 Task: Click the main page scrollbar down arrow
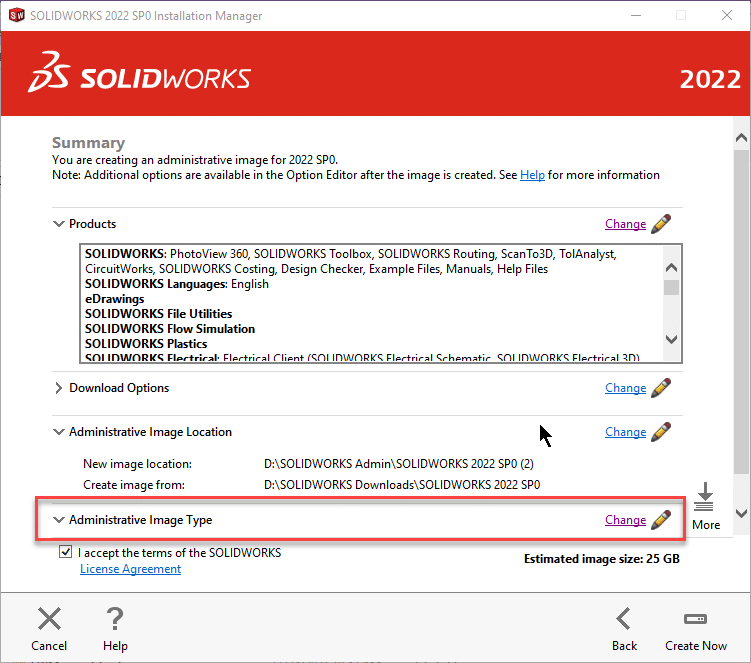coord(741,513)
